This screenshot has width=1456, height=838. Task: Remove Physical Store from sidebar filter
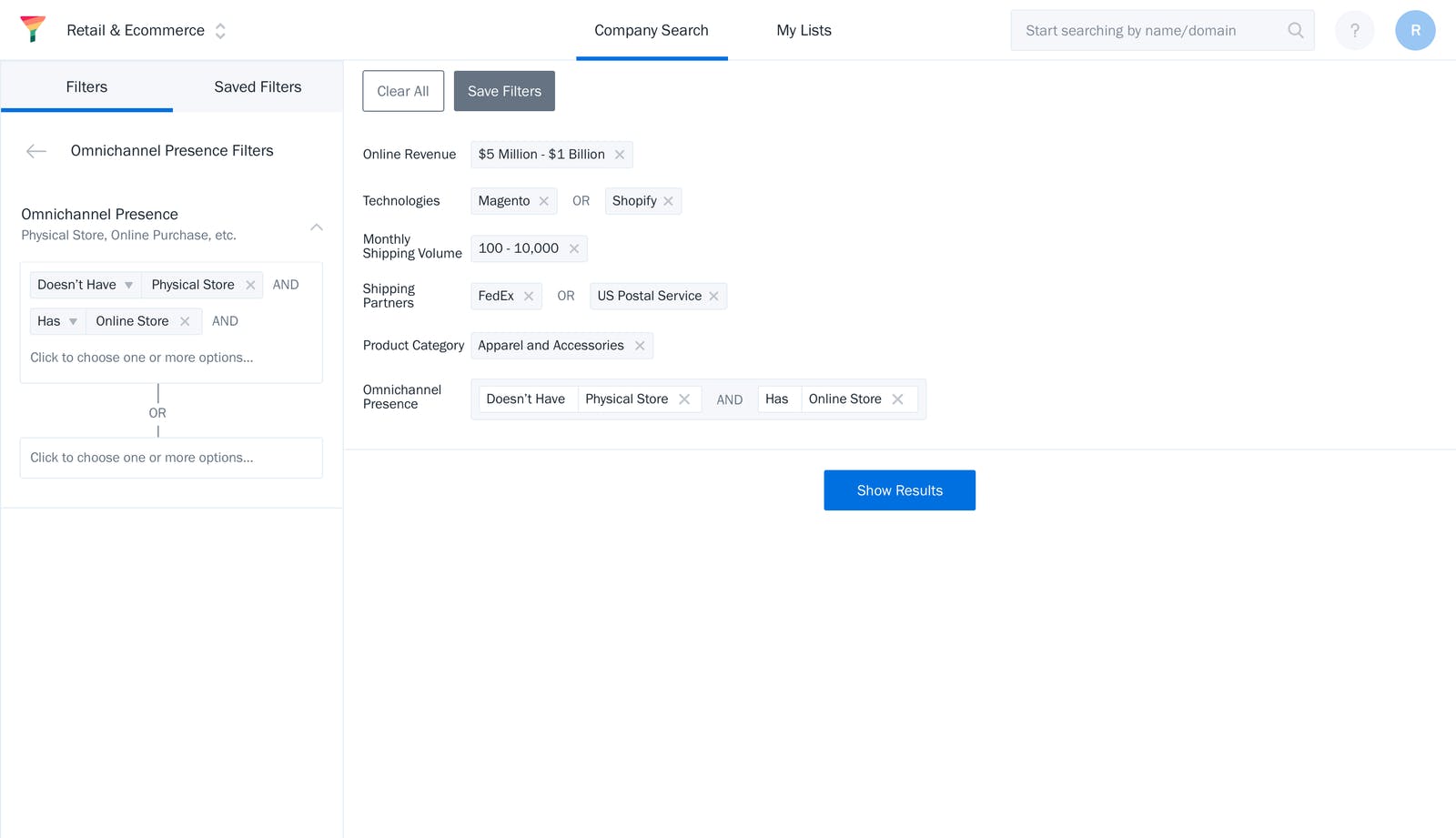click(250, 285)
